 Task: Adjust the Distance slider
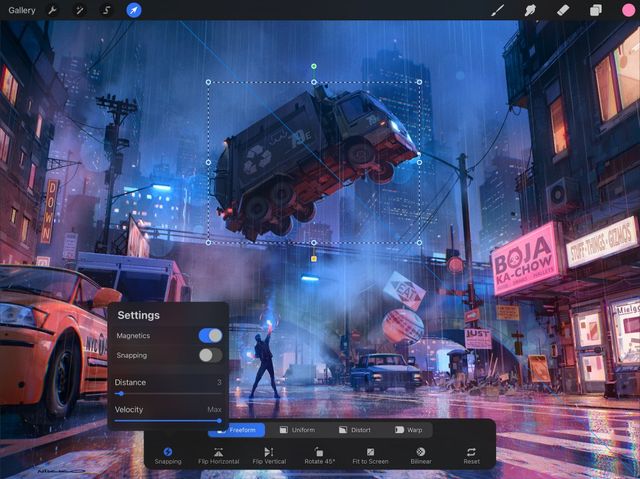pyautogui.click(x=168, y=394)
